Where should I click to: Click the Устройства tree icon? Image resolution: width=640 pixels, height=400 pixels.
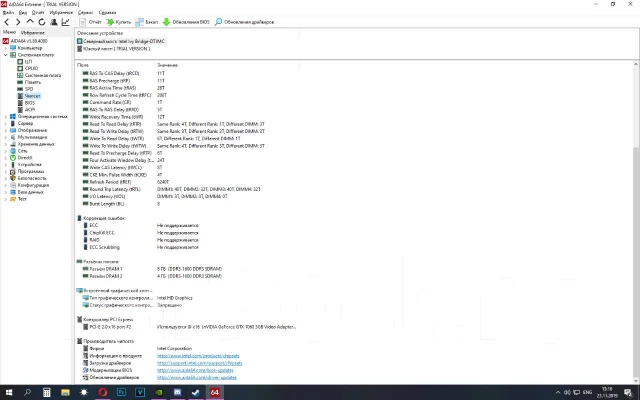(13, 164)
